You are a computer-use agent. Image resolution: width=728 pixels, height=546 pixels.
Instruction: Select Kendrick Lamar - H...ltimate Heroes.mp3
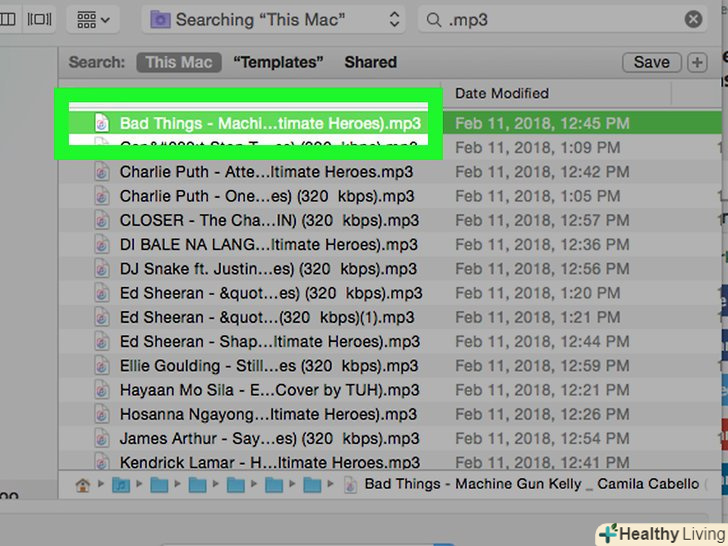(x=270, y=462)
